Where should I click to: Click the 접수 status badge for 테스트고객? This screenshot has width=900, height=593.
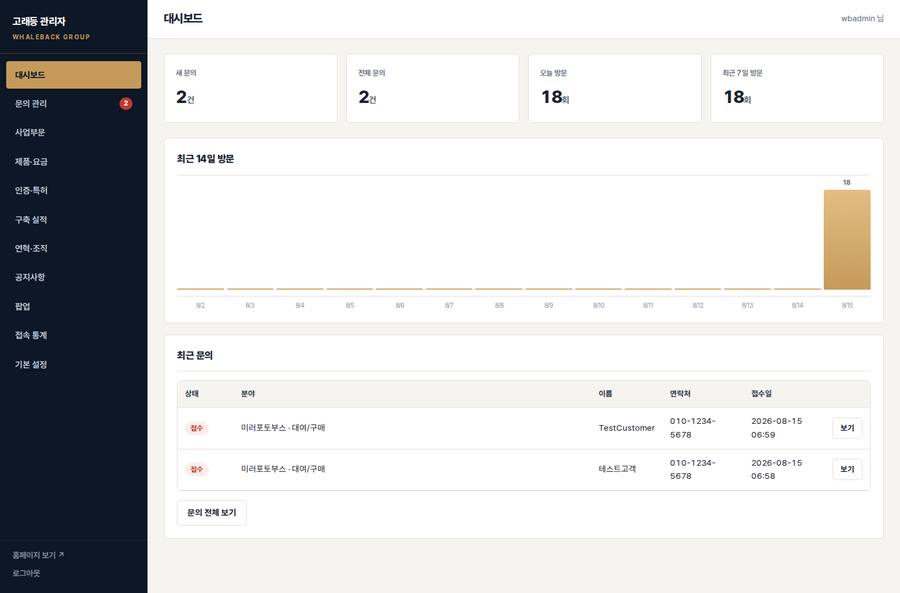click(196, 469)
